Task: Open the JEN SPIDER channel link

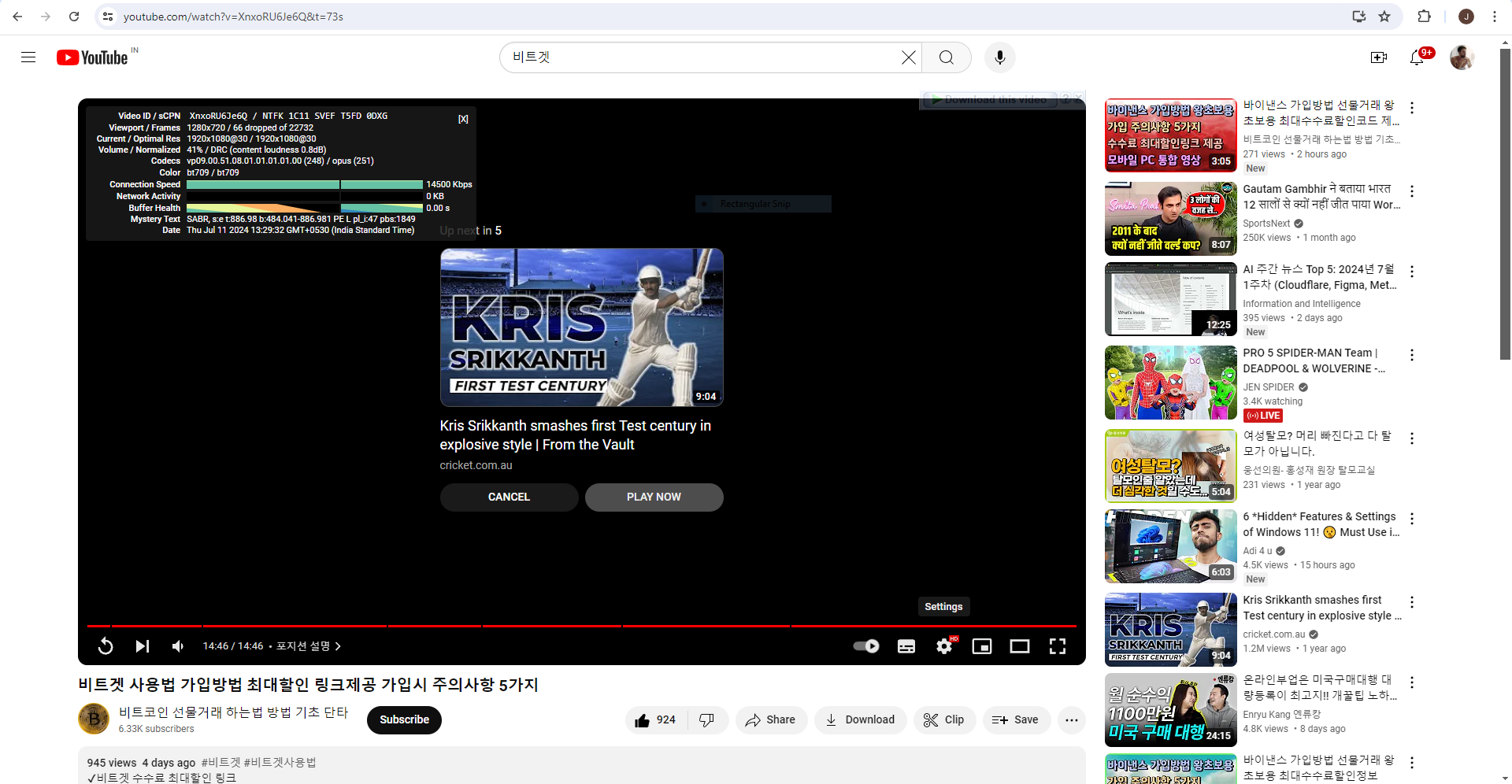Action: (x=1269, y=387)
